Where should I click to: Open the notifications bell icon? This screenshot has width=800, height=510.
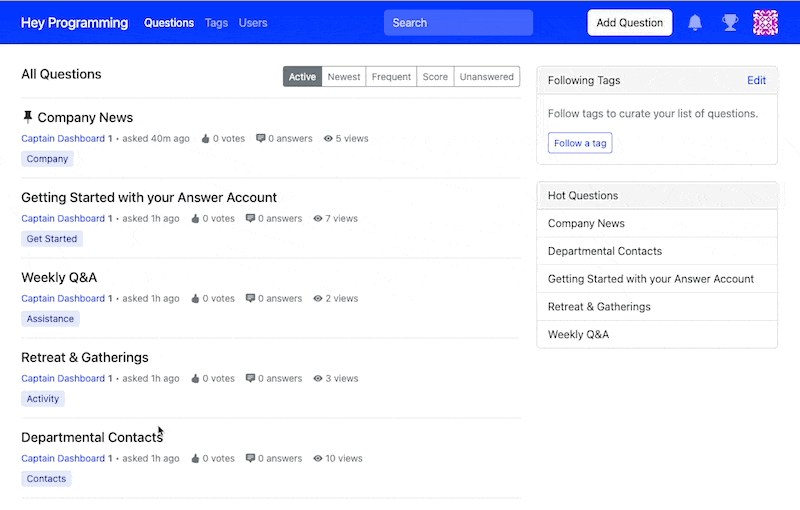[x=695, y=23]
